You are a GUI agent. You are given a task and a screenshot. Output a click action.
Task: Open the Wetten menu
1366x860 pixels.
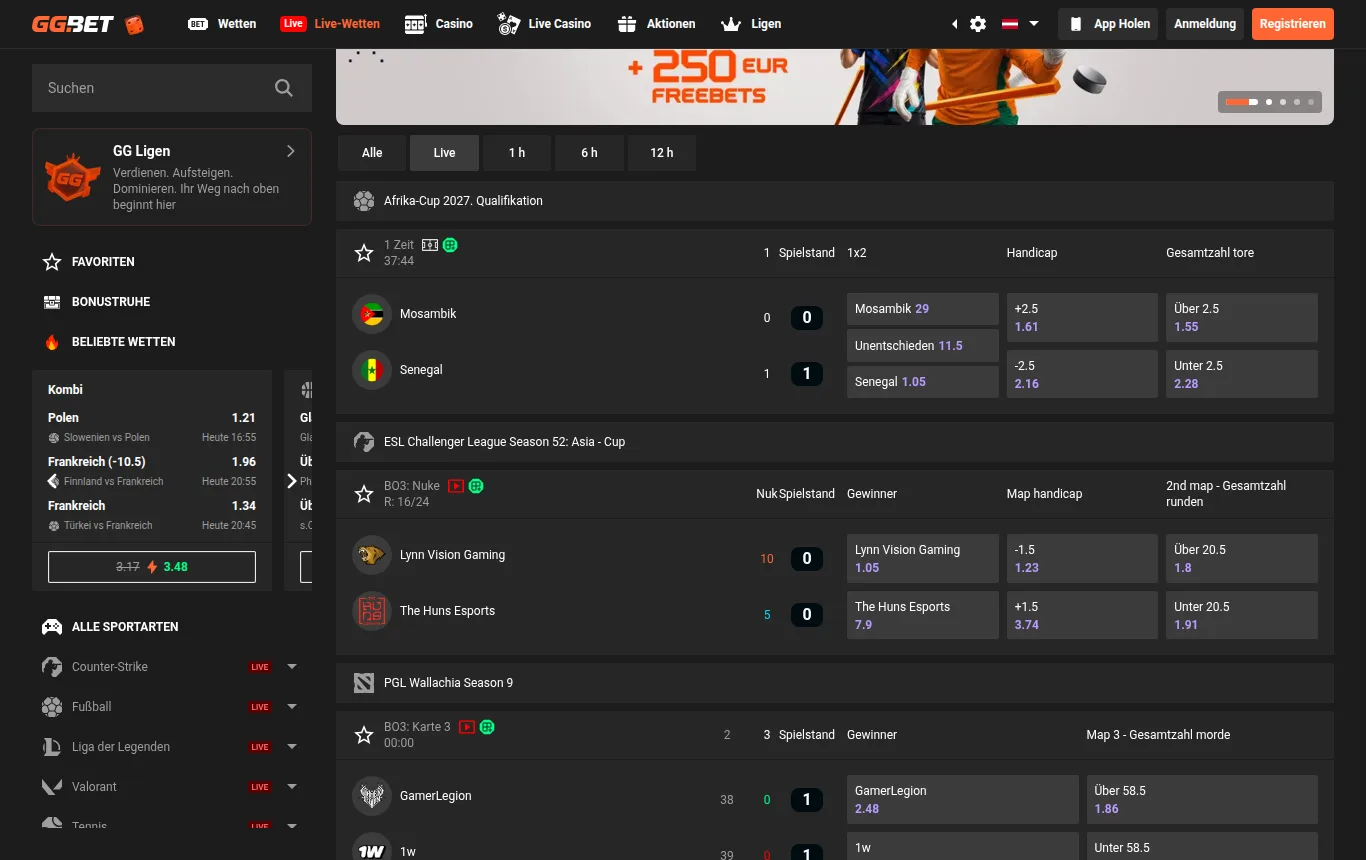222,24
